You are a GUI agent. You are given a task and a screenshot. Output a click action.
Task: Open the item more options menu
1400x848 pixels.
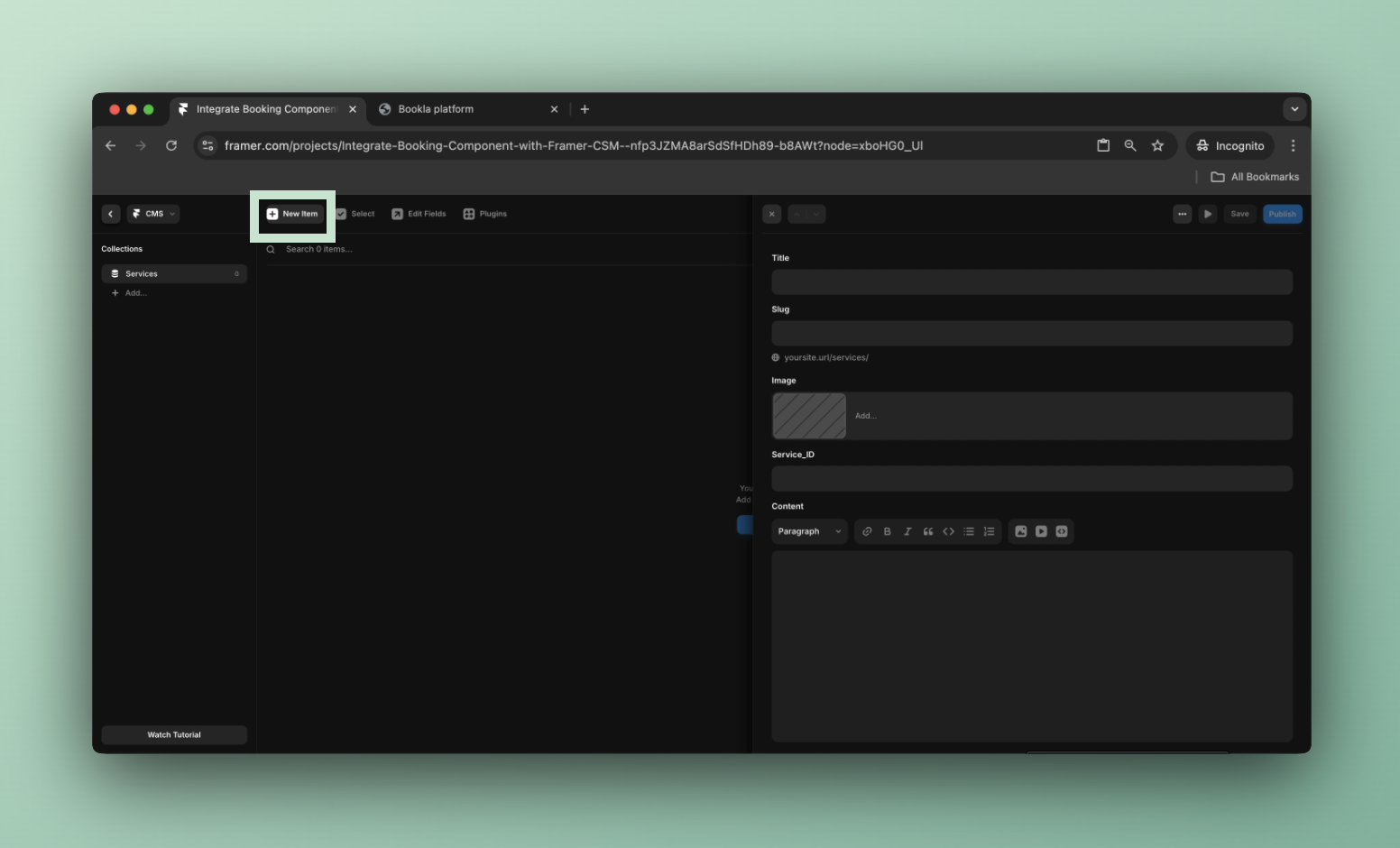point(1183,214)
